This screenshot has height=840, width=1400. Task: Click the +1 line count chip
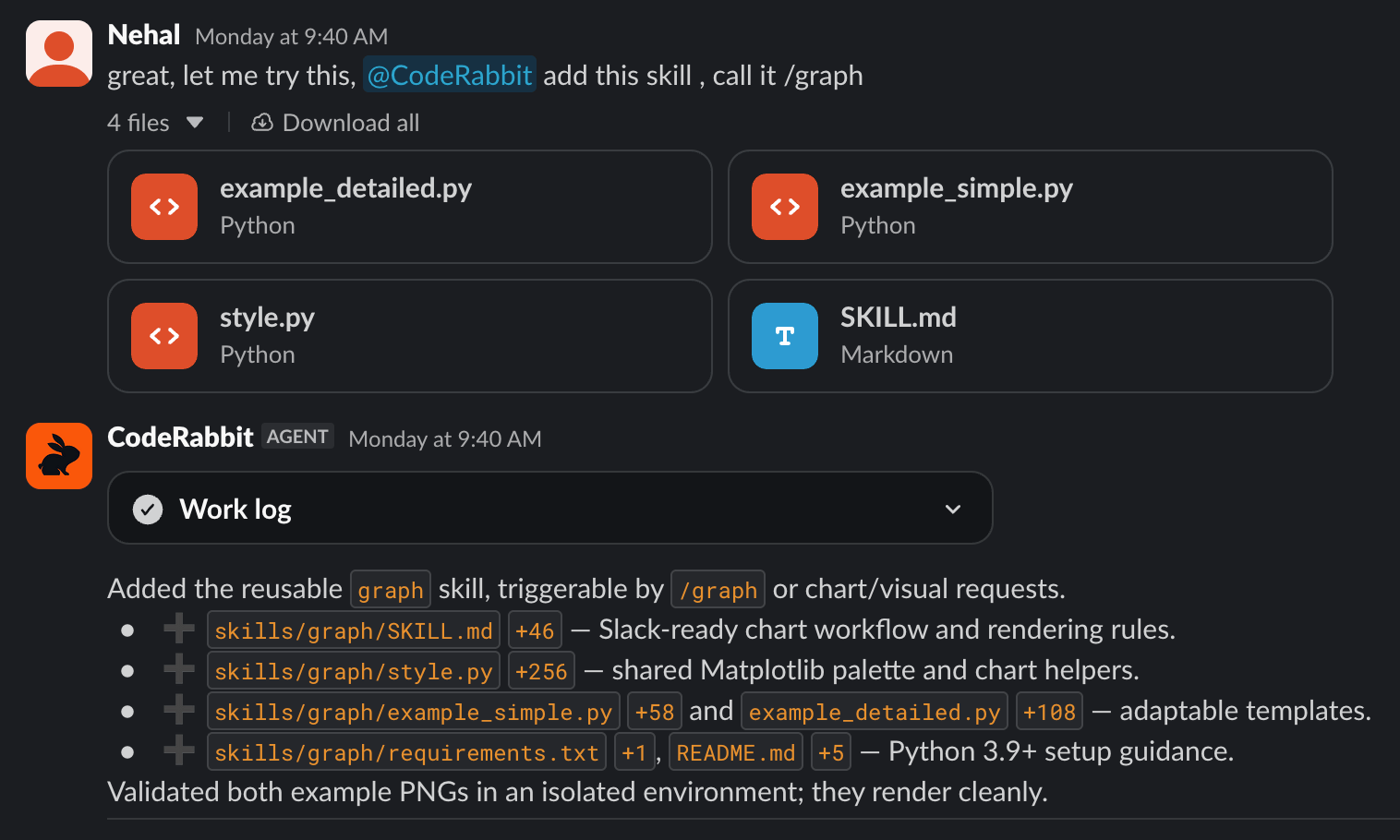coord(634,752)
